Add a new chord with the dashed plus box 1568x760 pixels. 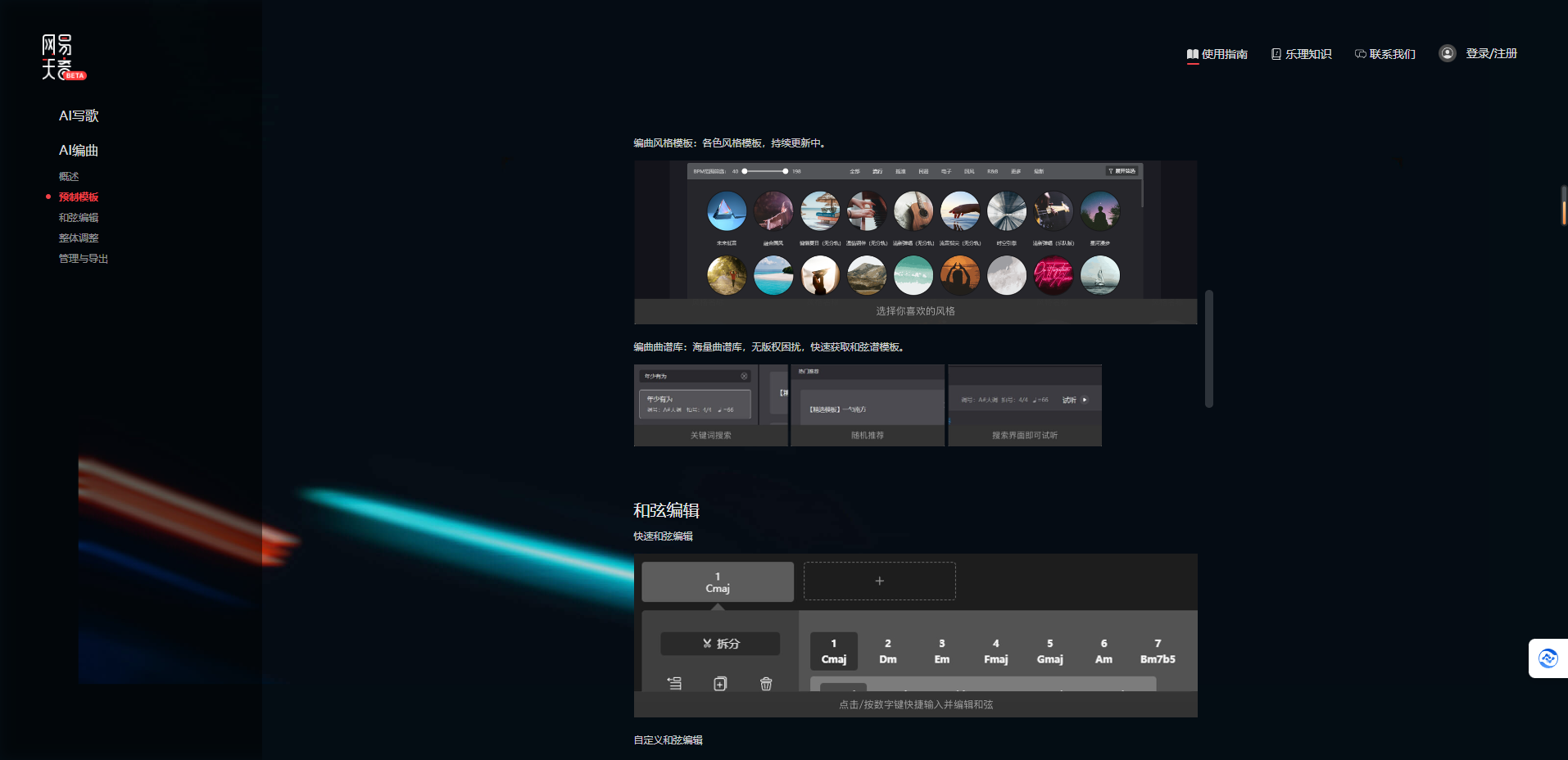point(879,581)
